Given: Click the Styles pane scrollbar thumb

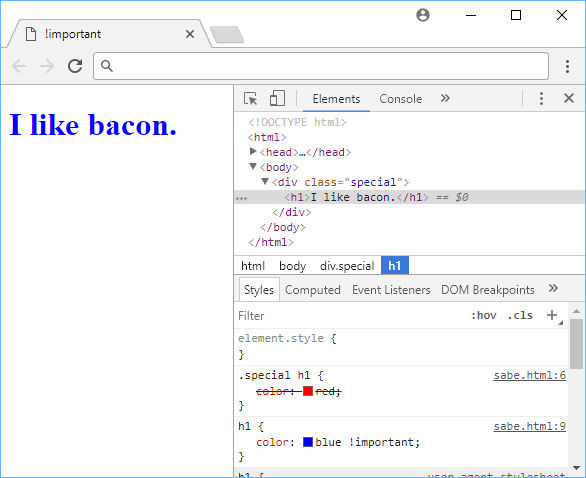Looking at the screenshot, I should click(576, 344).
